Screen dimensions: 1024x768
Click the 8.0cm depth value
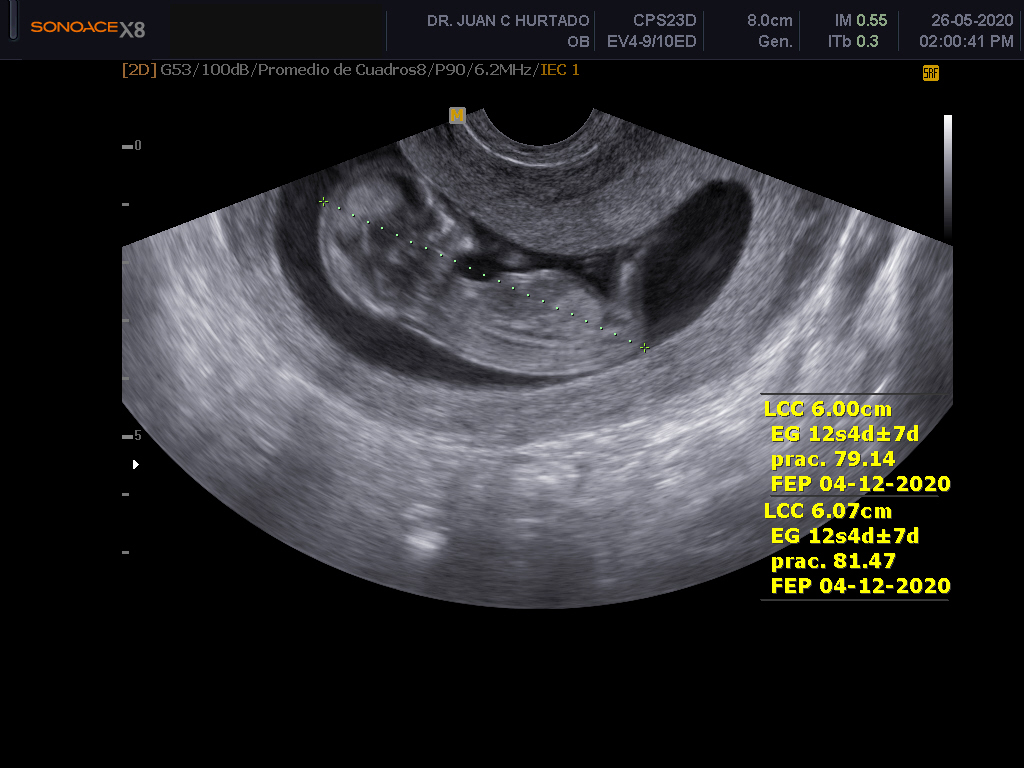click(x=770, y=21)
